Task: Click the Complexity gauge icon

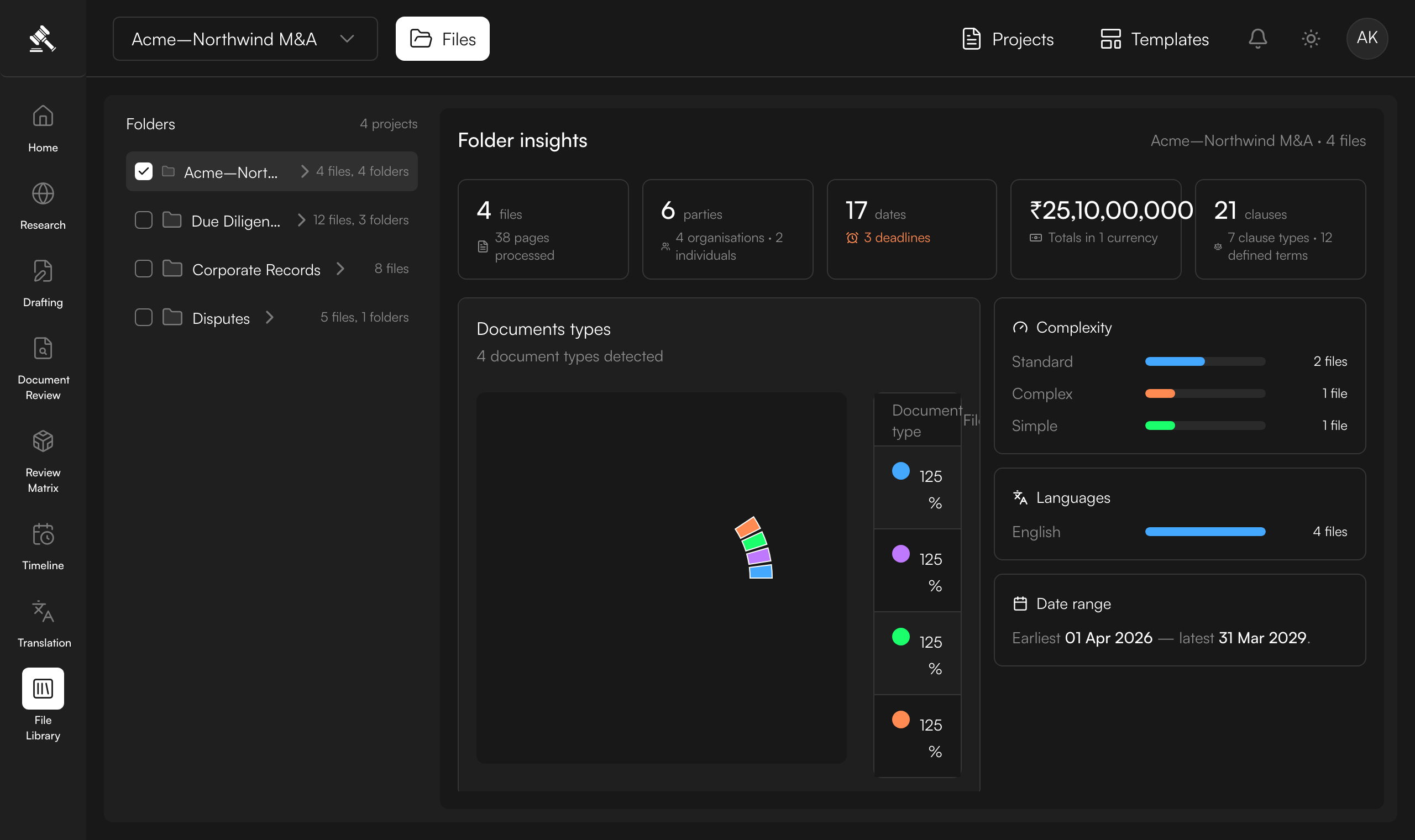Action: pyautogui.click(x=1020, y=328)
